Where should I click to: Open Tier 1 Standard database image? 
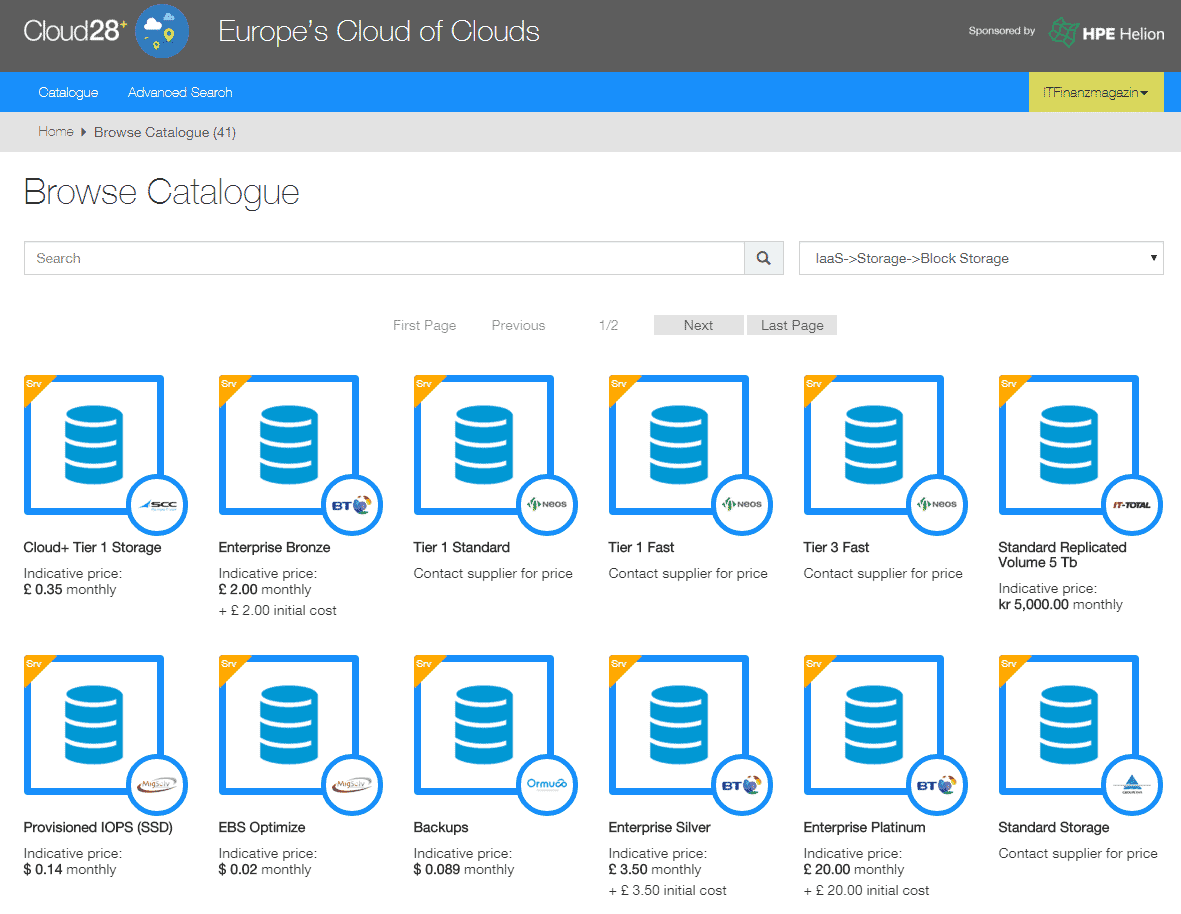coord(484,445)
